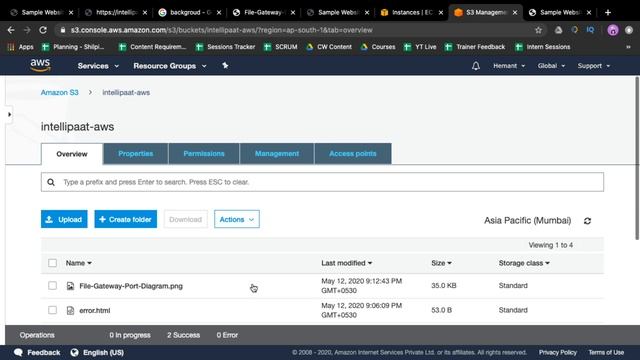Open the notifications bell icon
640x360 pixels.
476,66
